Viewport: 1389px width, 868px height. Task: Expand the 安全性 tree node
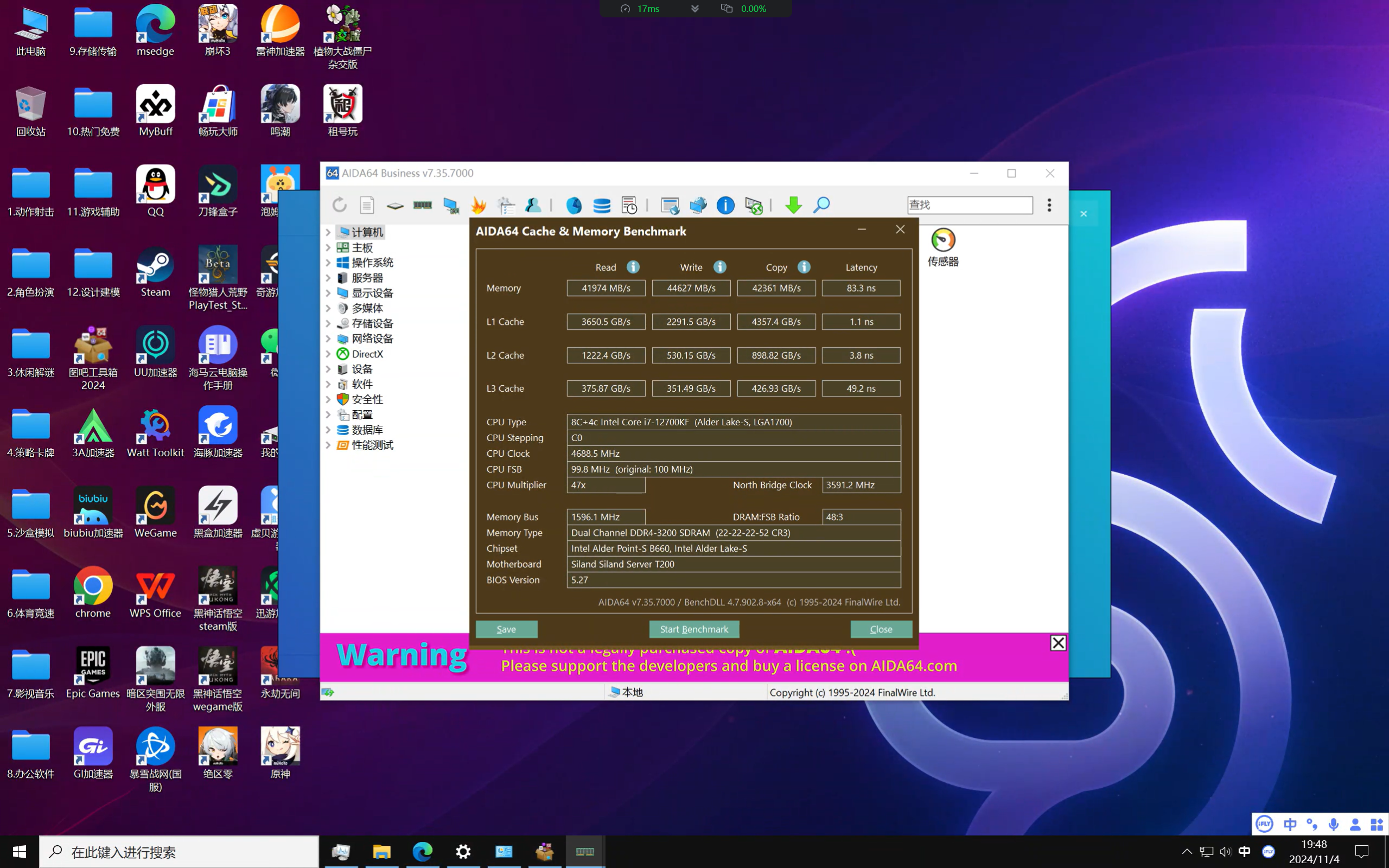pos(328,399)
